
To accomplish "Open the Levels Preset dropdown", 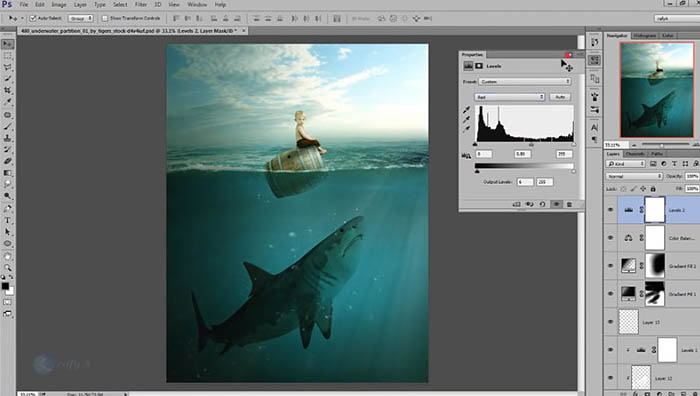I will (525, 82).
